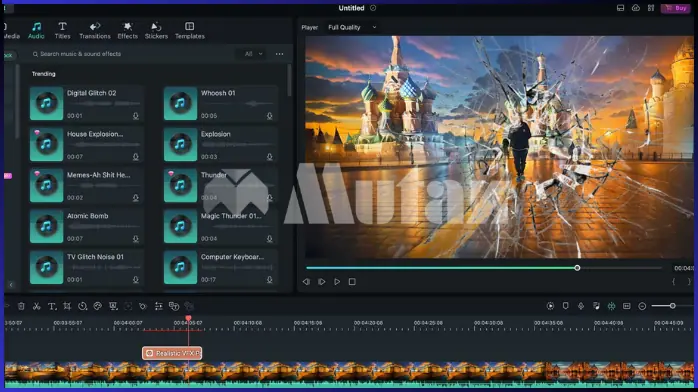Open the Speed tool clock icon

[x=82, y=306]
